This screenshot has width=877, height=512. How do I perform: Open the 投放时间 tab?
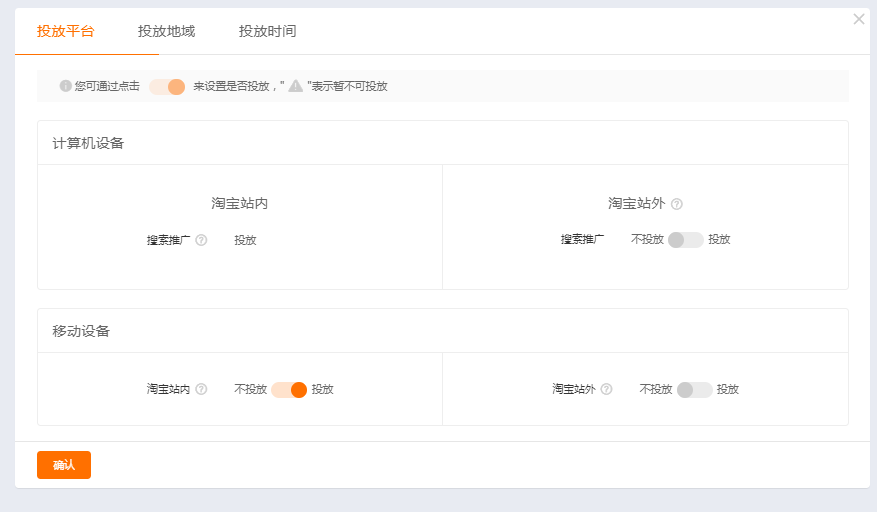[267, 31]
